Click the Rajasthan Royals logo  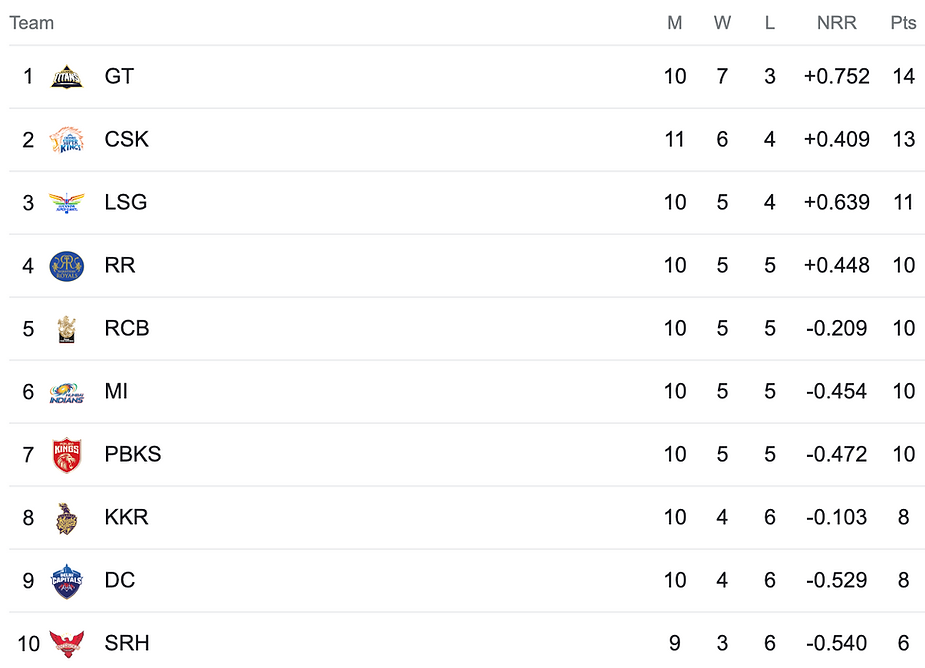click(67, 266)
